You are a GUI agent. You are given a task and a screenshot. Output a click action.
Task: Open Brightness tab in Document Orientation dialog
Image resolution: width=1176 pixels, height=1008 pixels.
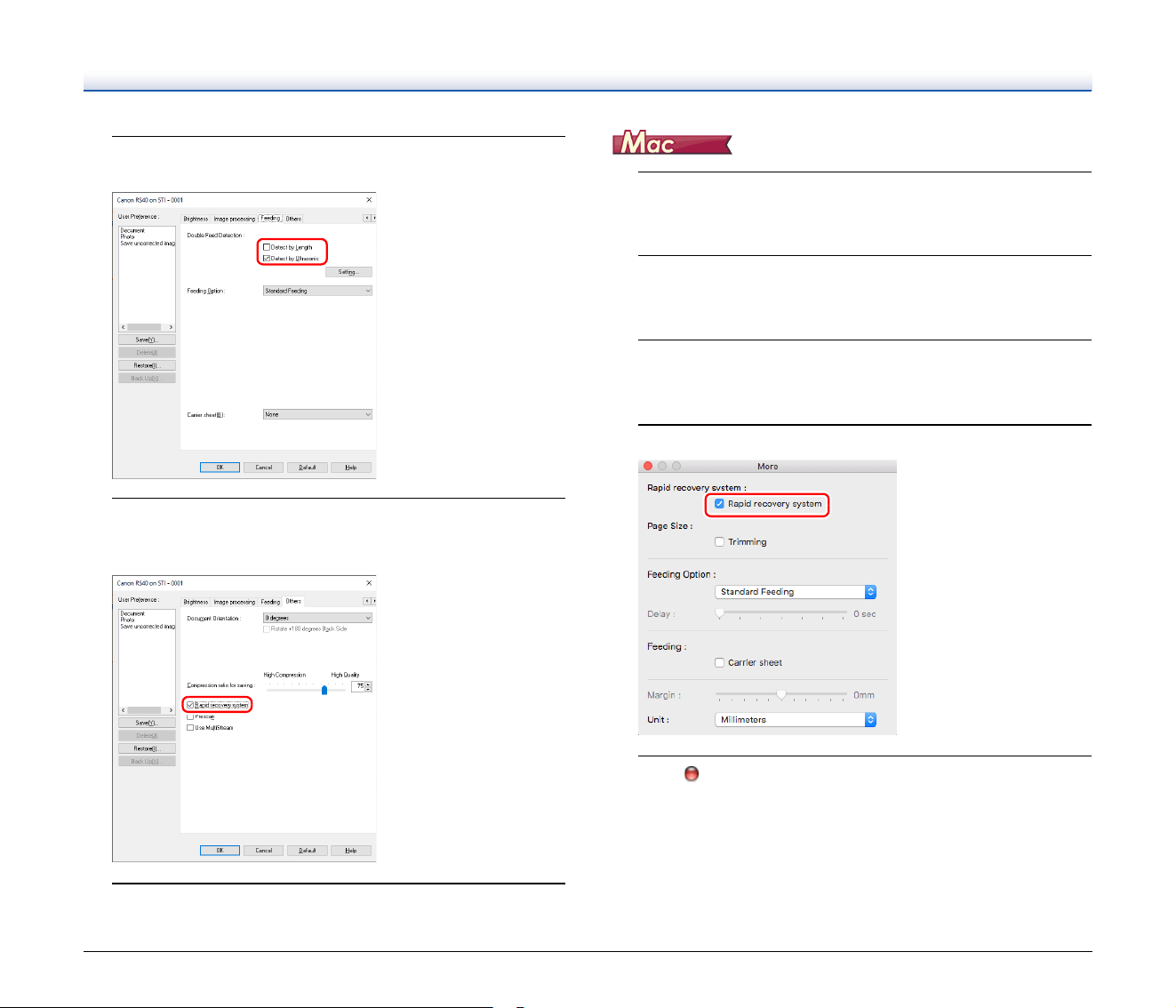[x=196, y=602]
